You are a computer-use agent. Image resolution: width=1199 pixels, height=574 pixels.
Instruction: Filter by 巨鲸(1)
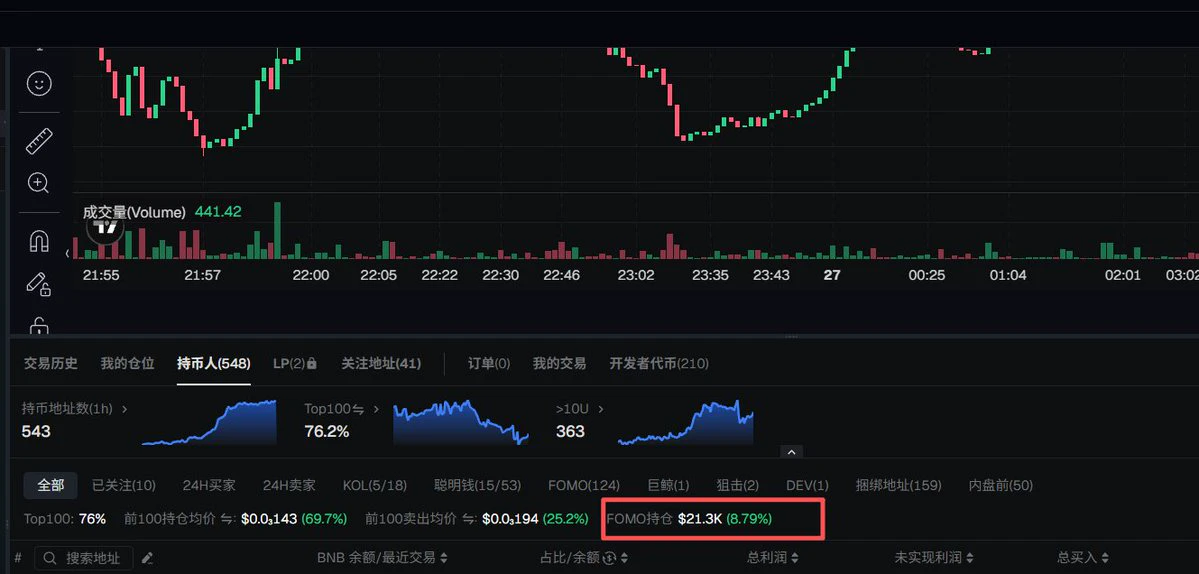coord(668,485)
